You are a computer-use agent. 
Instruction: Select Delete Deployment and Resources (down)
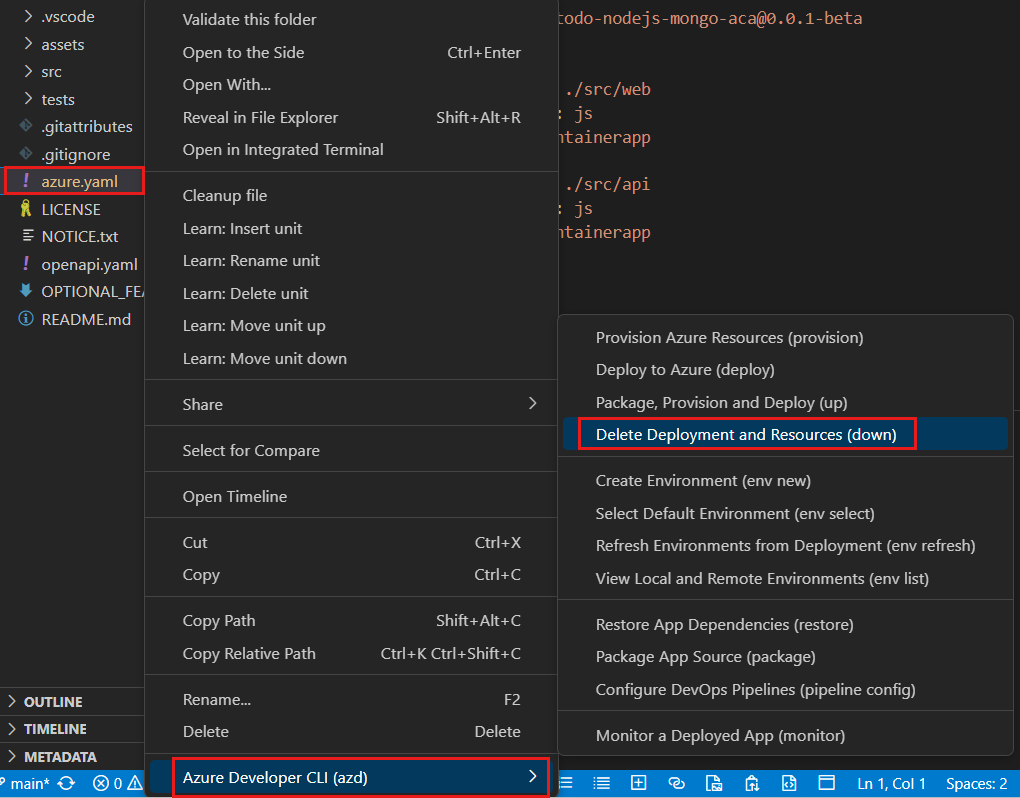point(785,434)
